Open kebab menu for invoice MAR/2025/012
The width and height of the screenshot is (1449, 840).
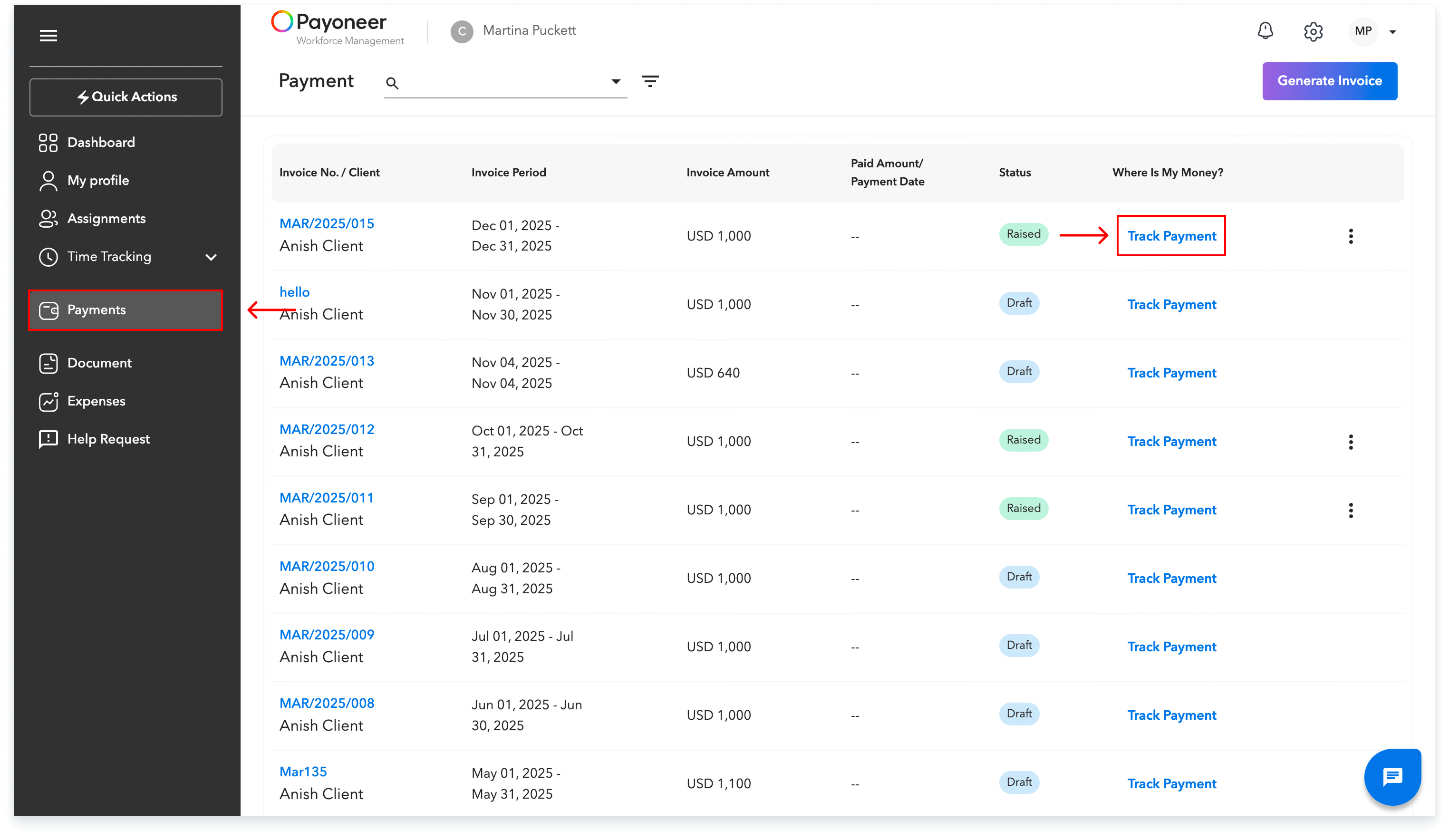pyautogui.click(x=1351, y=442)
